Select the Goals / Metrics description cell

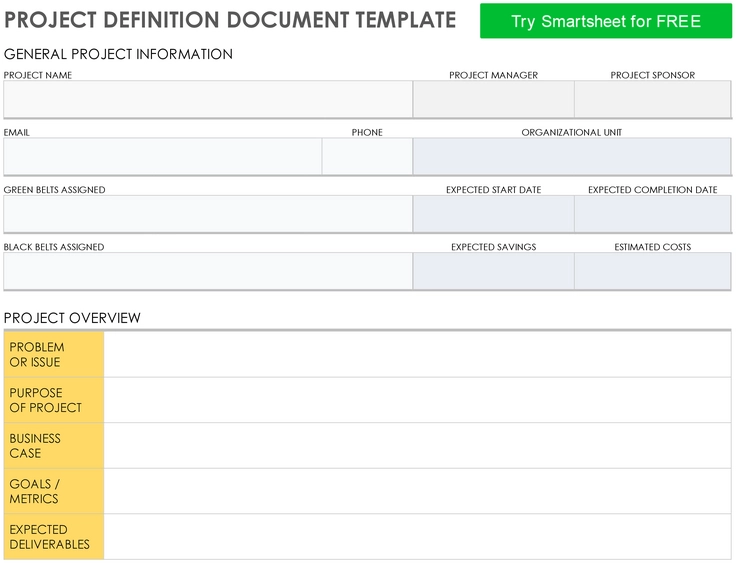(417, 491)
